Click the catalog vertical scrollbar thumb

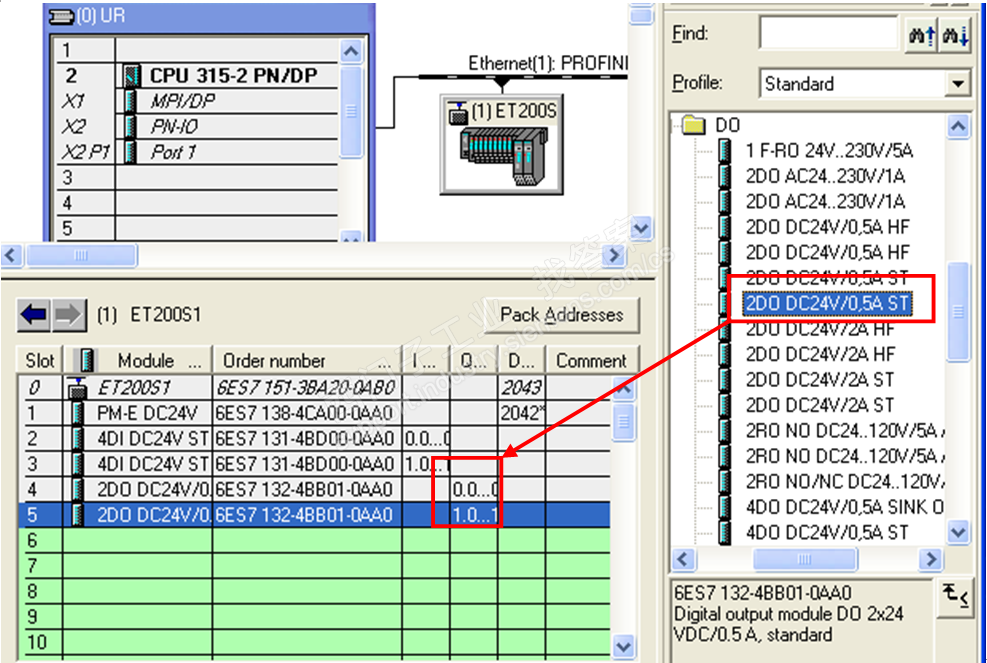[959, 312]
